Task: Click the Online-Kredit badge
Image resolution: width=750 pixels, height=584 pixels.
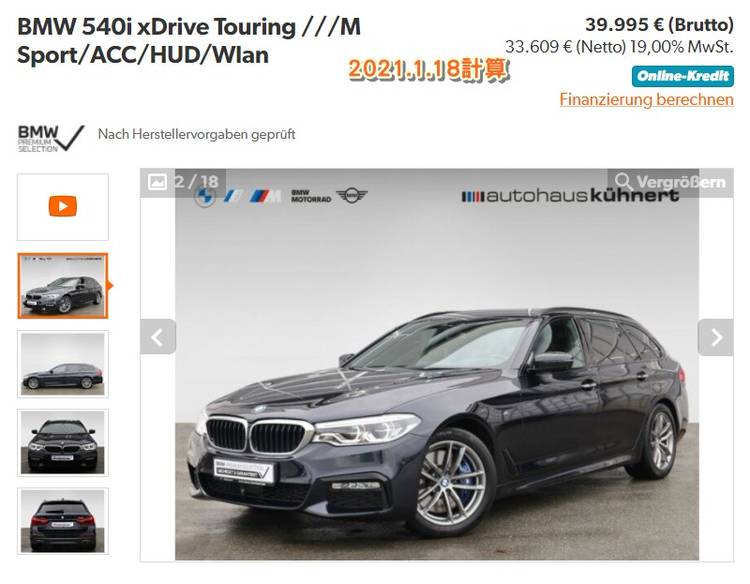Action: coord(683,76)
